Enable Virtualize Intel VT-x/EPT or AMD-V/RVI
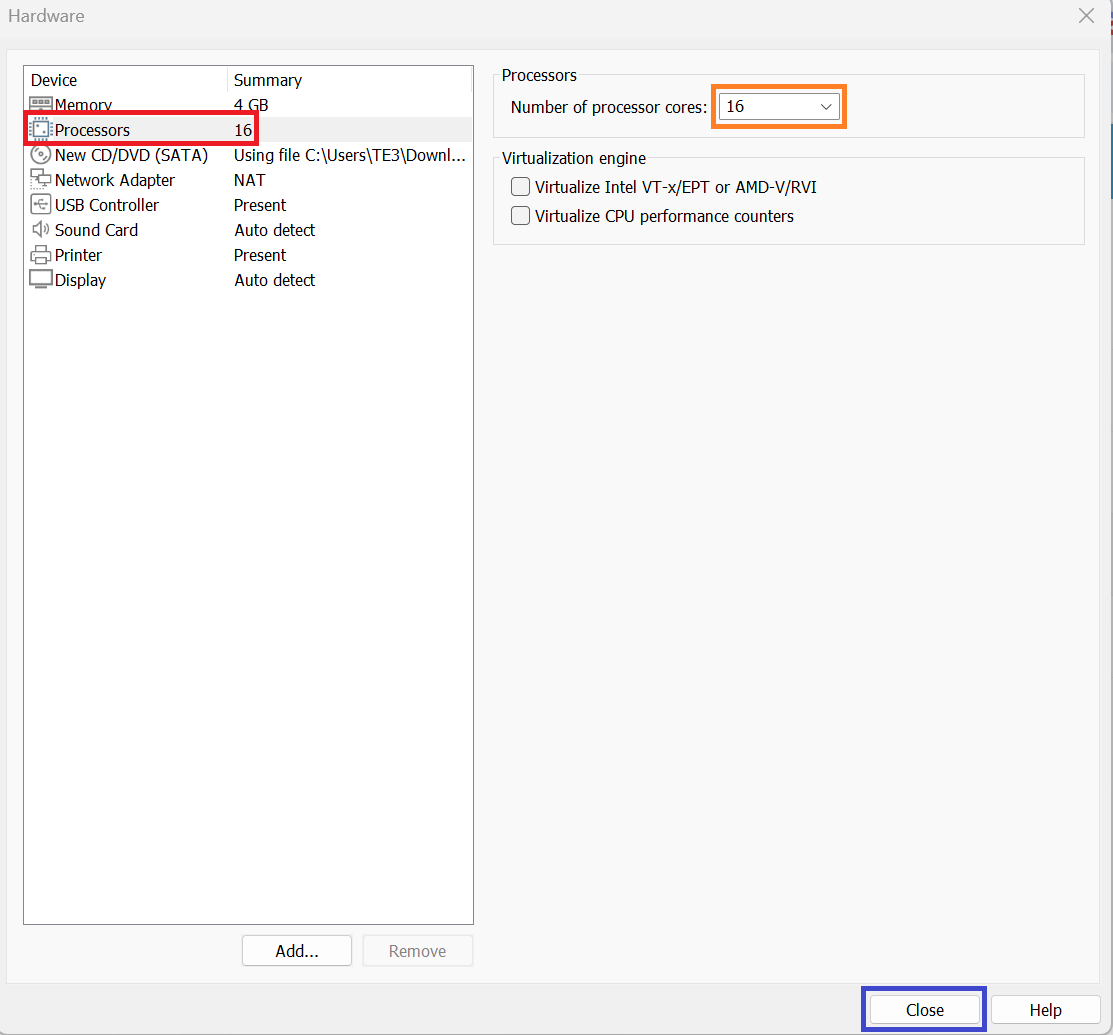Screen dimensions: 1113x1035 tap(520, 187)
